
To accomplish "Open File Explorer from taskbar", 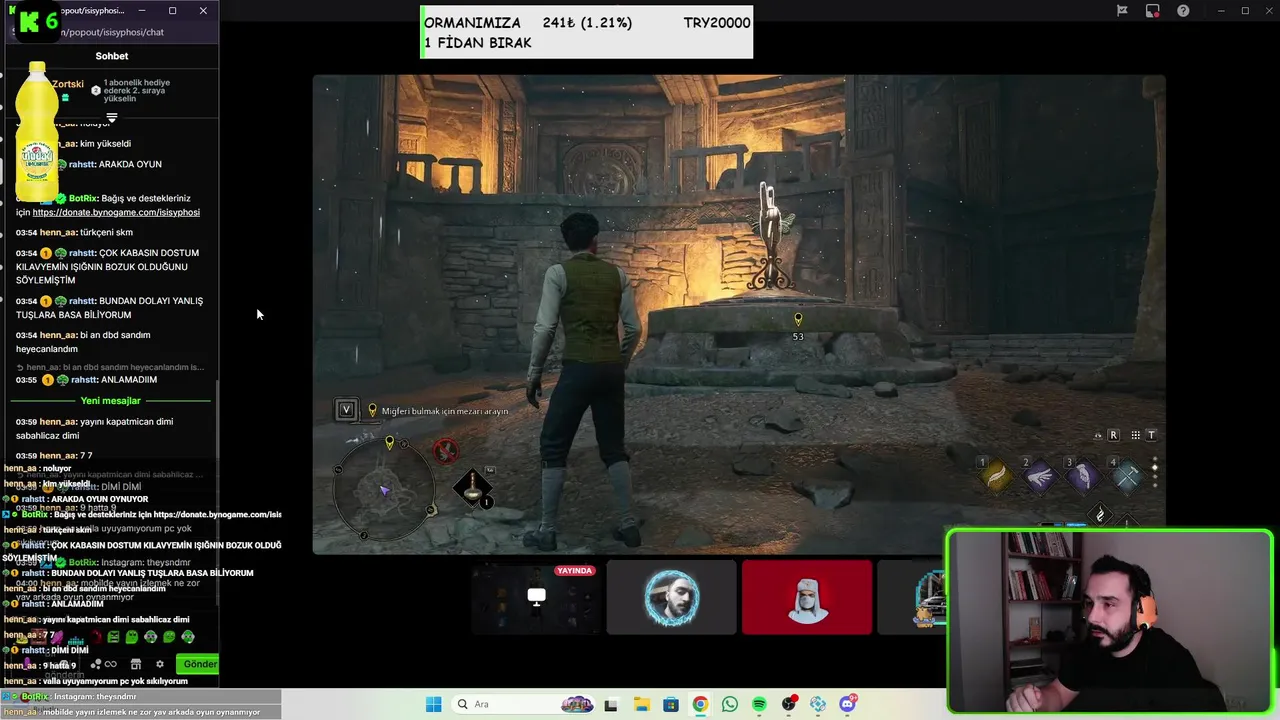I will [641, 704].
